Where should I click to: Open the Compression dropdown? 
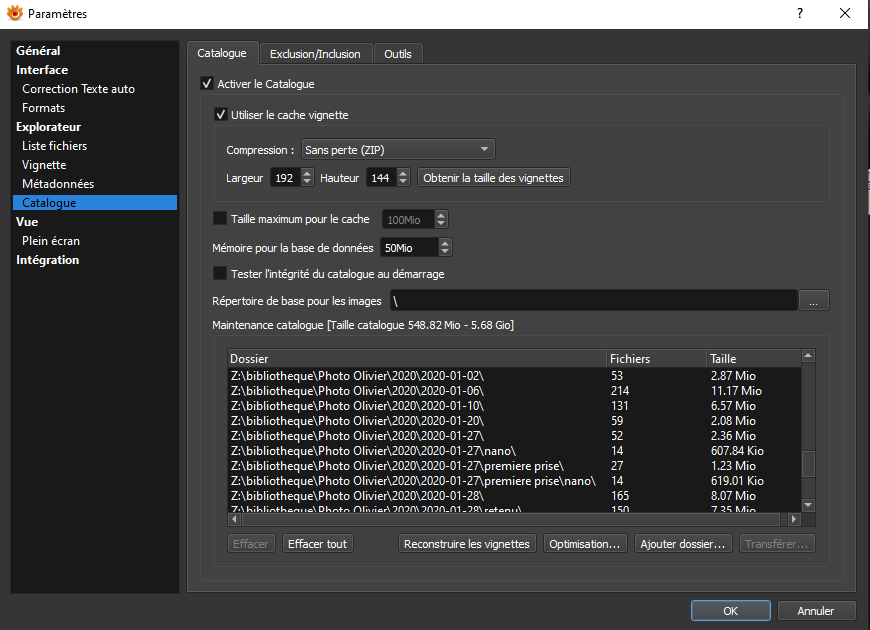398,149
